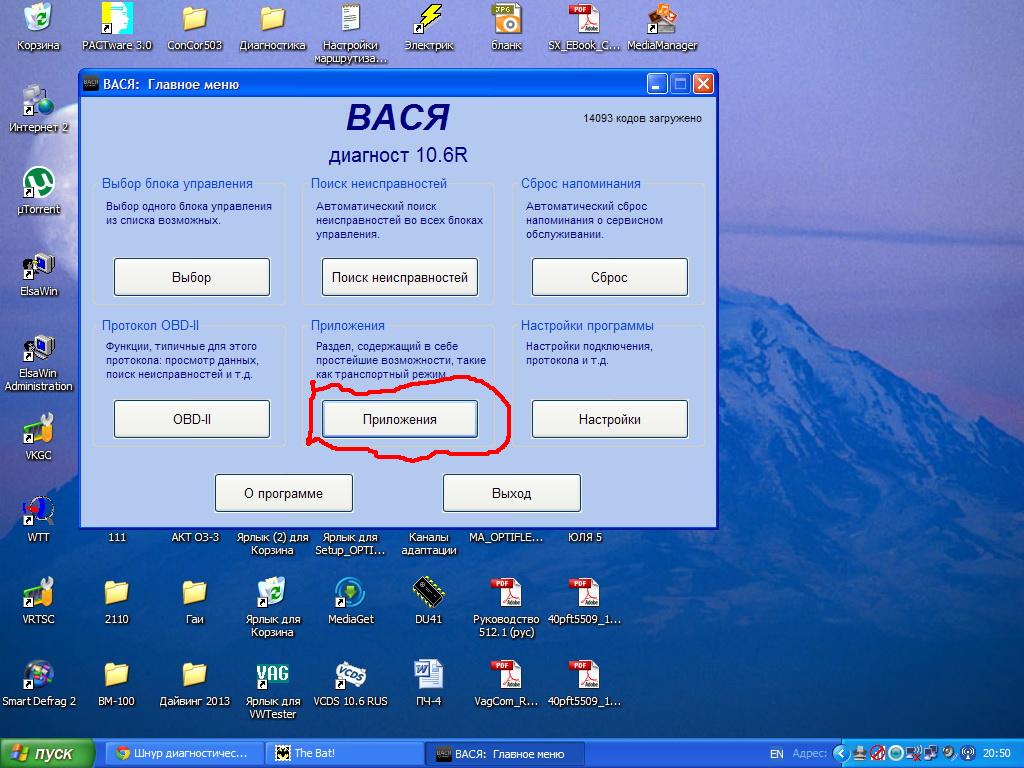Click the "MA_OPTIFLE..." desktop label

click(506, 537)
